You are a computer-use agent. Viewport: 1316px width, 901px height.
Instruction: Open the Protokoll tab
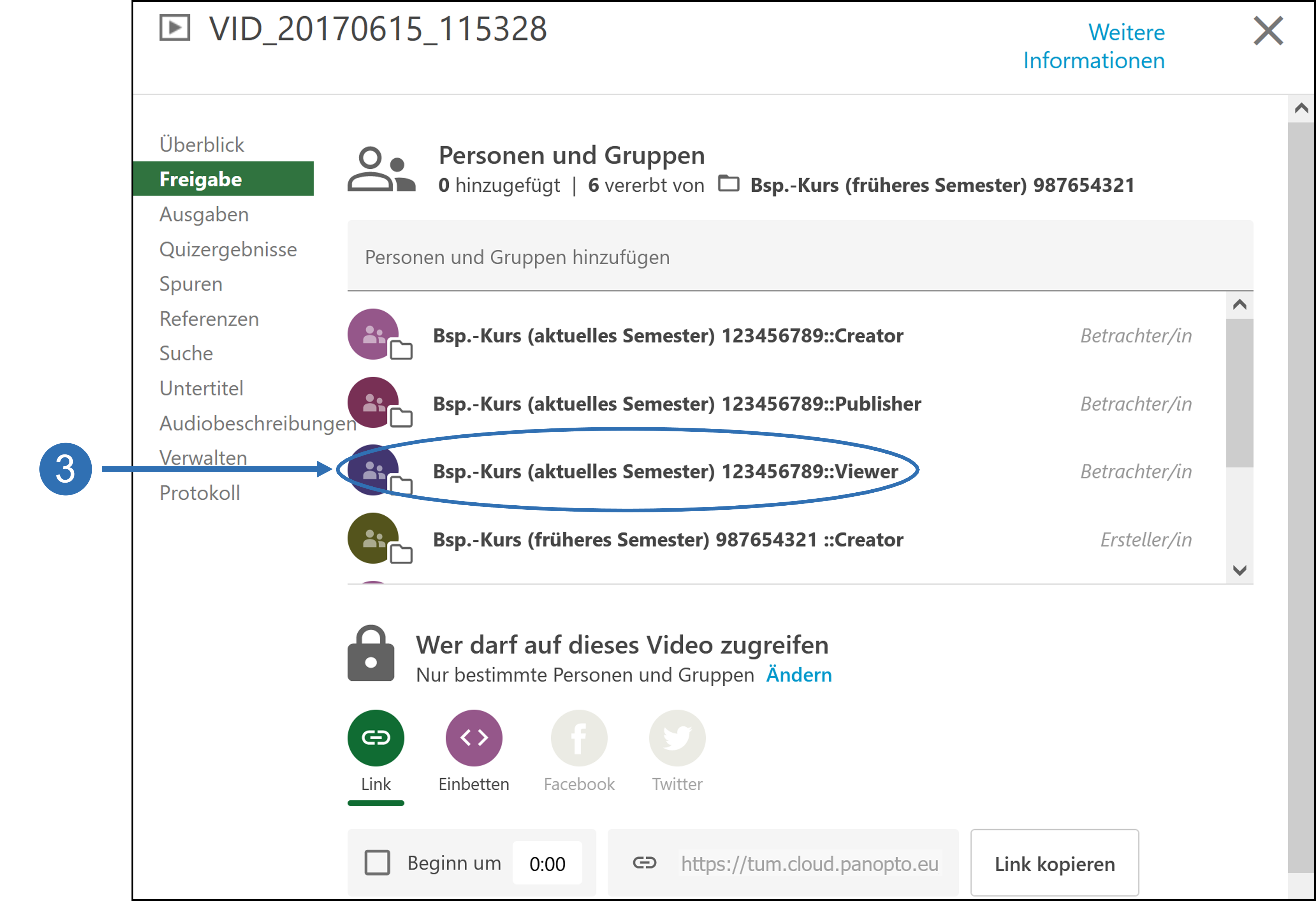[199, 493]
